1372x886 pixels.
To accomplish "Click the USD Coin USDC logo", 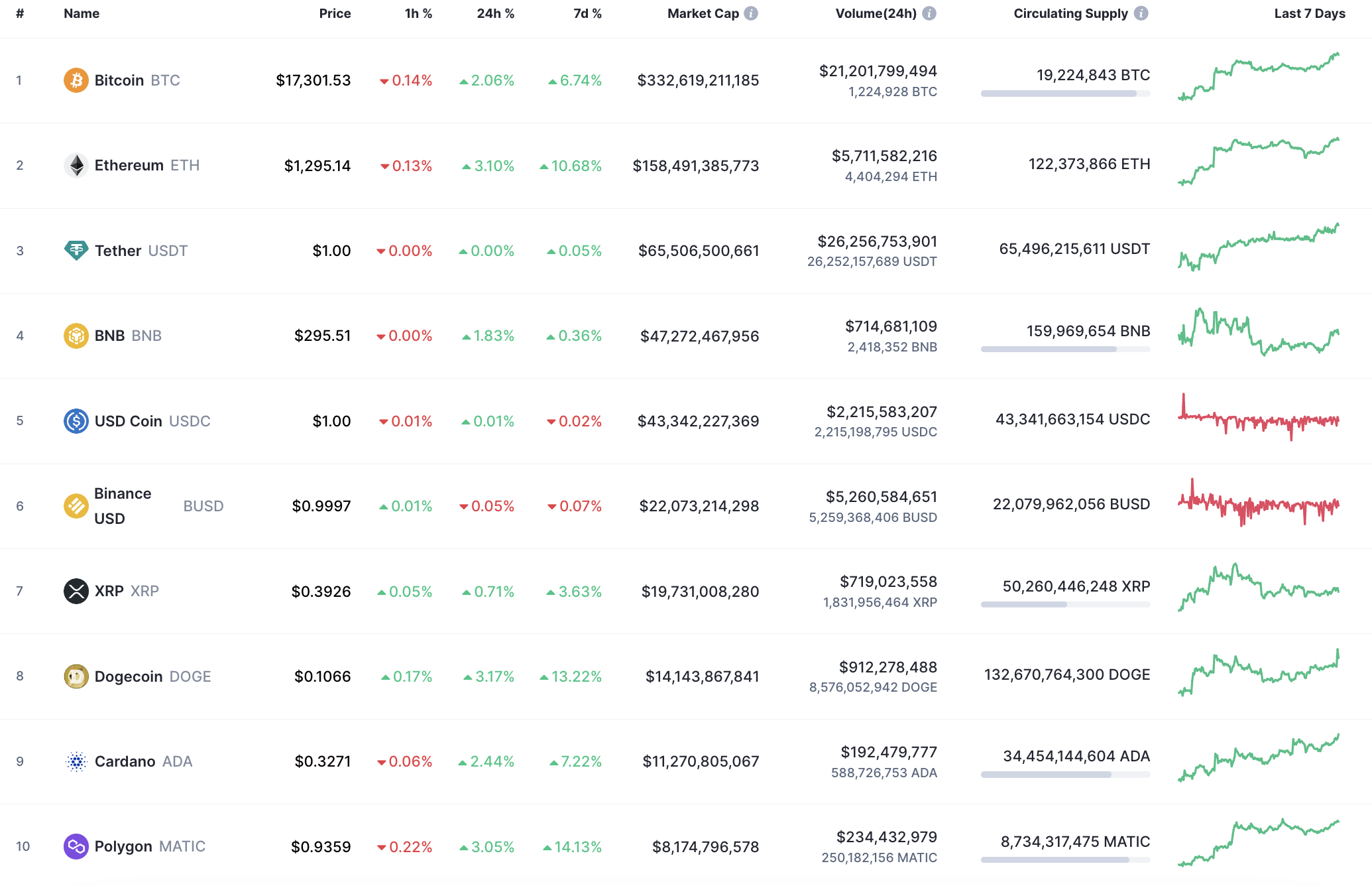I will [x=77, y=420].
